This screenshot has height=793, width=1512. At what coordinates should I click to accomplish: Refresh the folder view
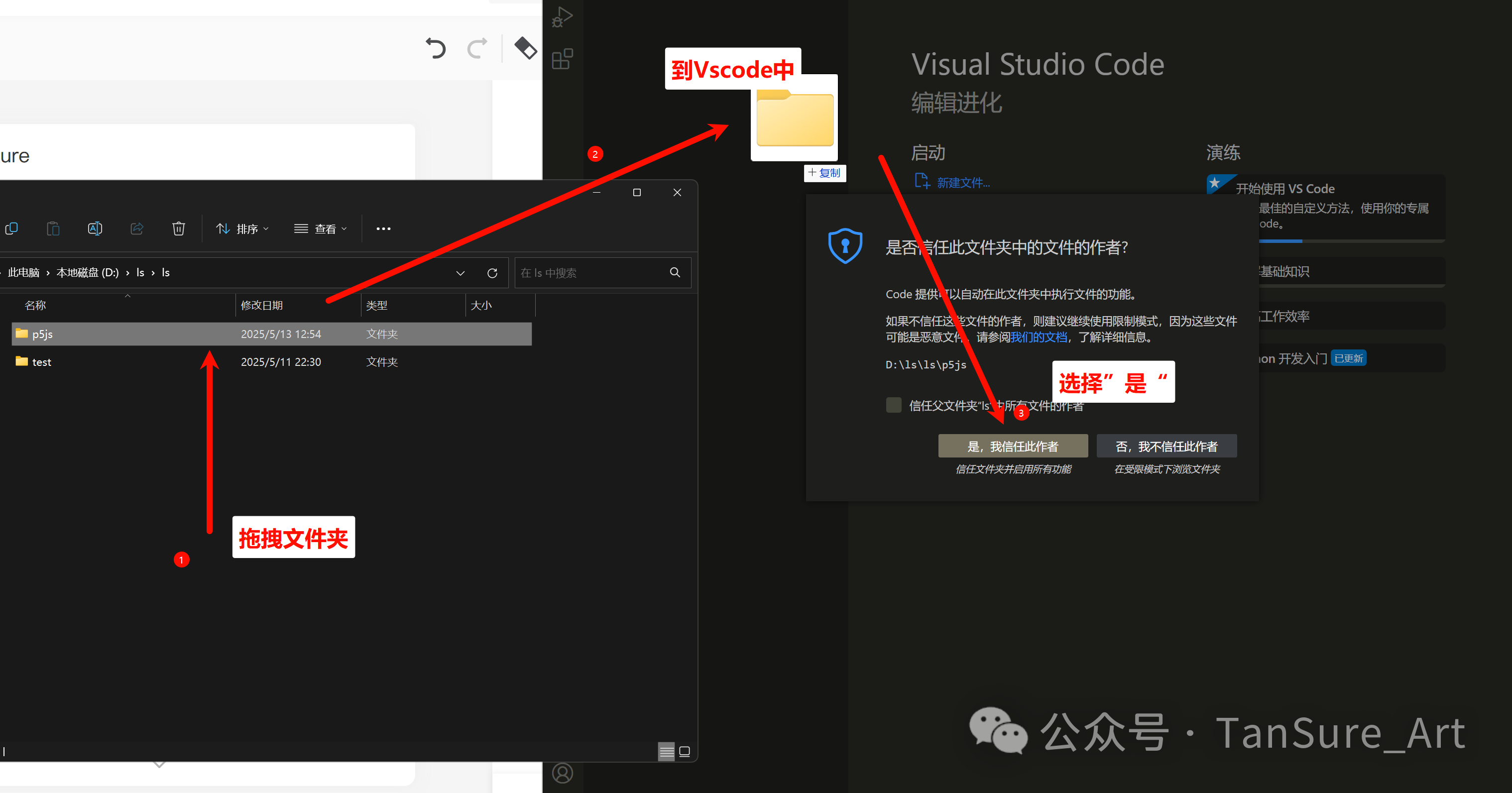click(492, 273)
